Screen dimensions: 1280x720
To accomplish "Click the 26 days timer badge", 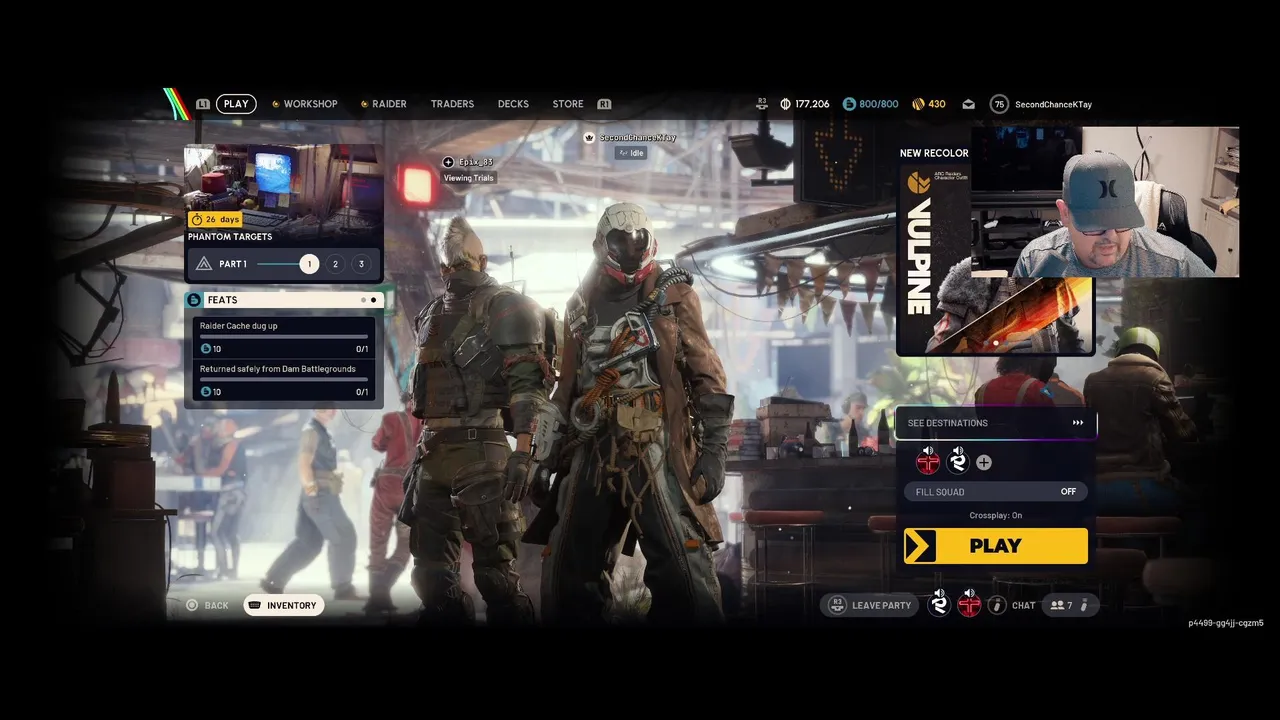I will 215,219.
